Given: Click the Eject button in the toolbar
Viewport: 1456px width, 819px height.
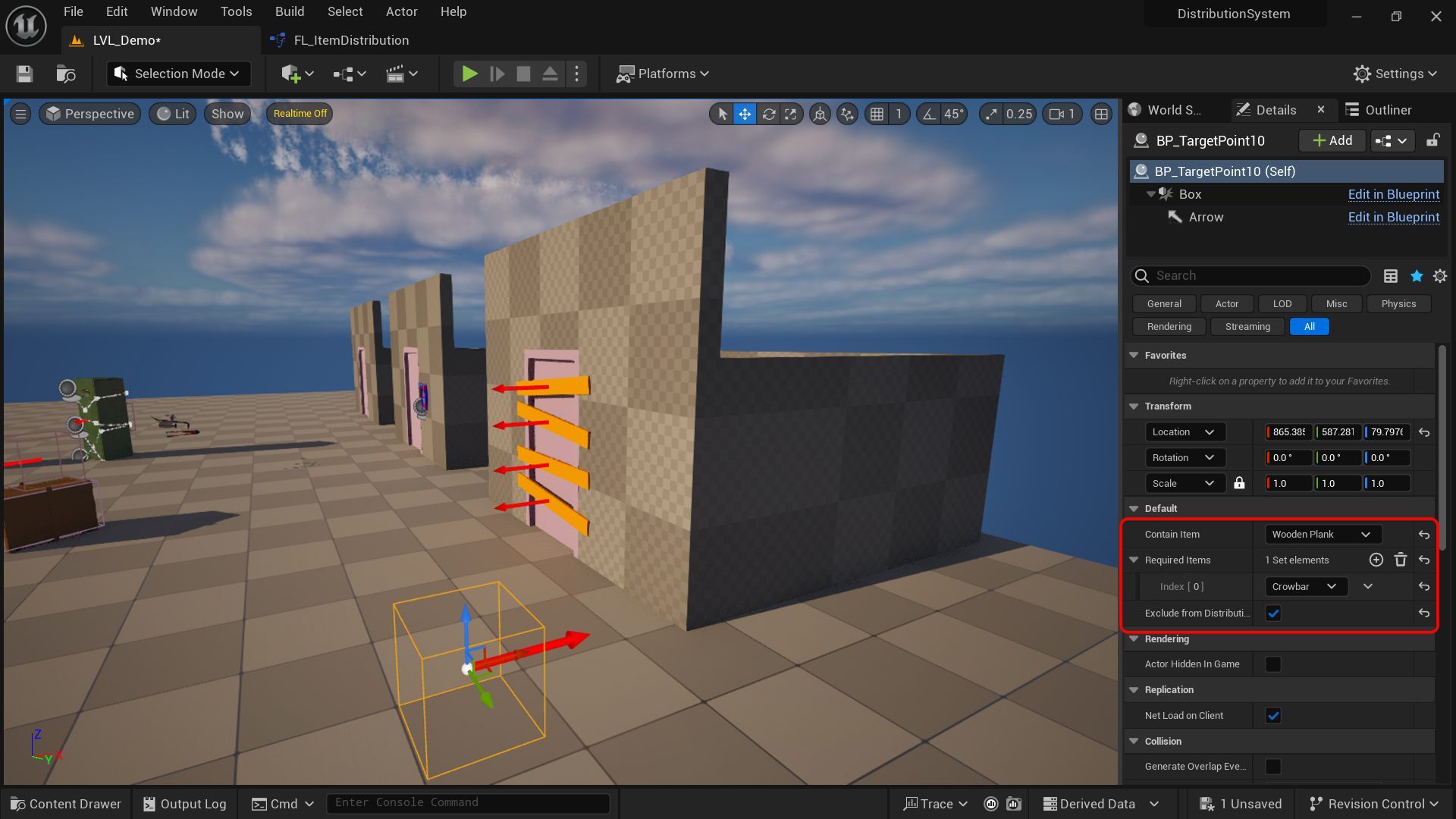Looking at the screenshot, I should point(550,74).
